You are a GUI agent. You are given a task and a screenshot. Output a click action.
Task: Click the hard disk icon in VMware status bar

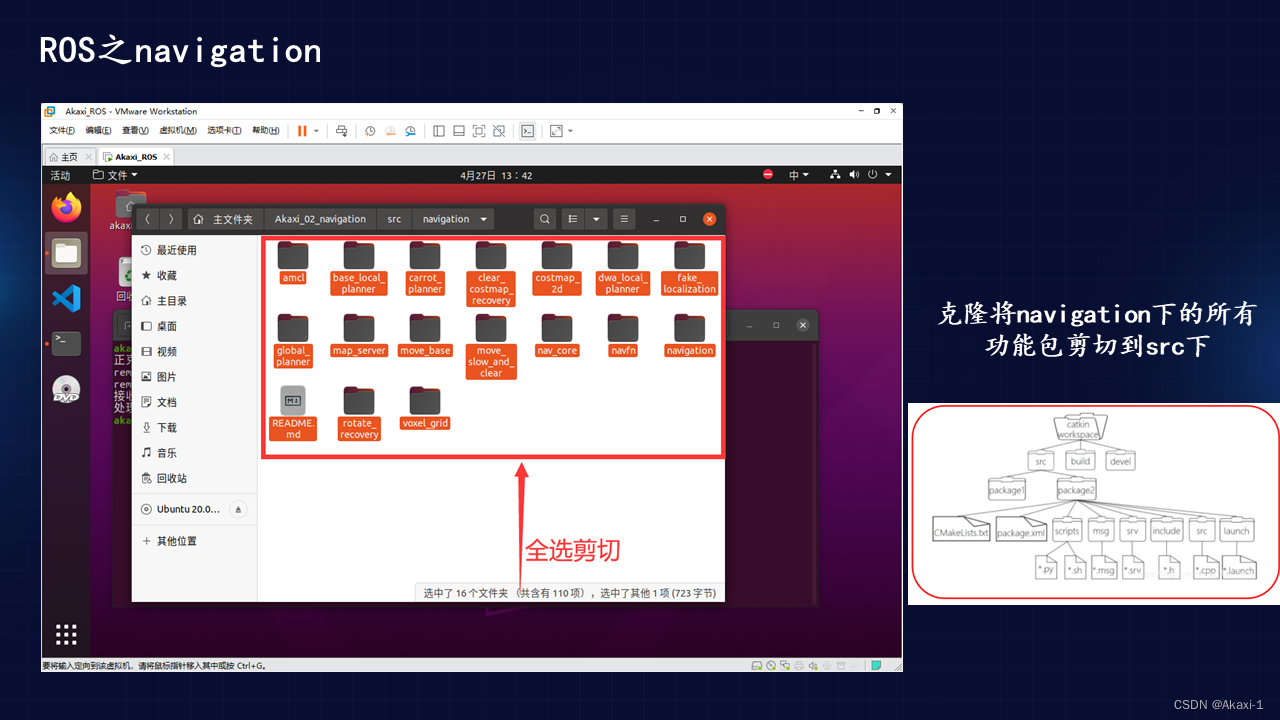(x=757, y=664)
